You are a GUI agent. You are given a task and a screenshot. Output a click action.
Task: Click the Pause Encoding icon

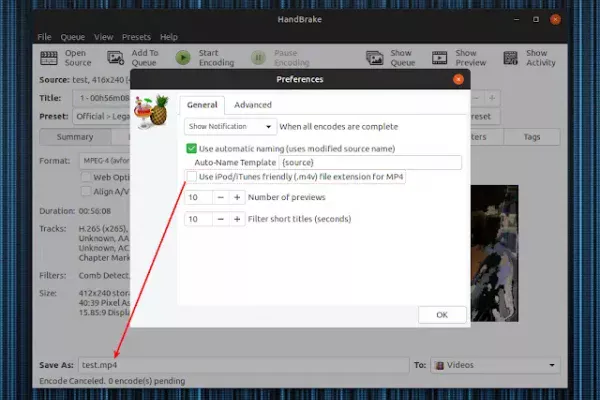pyautogui.click(x=258, y=58)
